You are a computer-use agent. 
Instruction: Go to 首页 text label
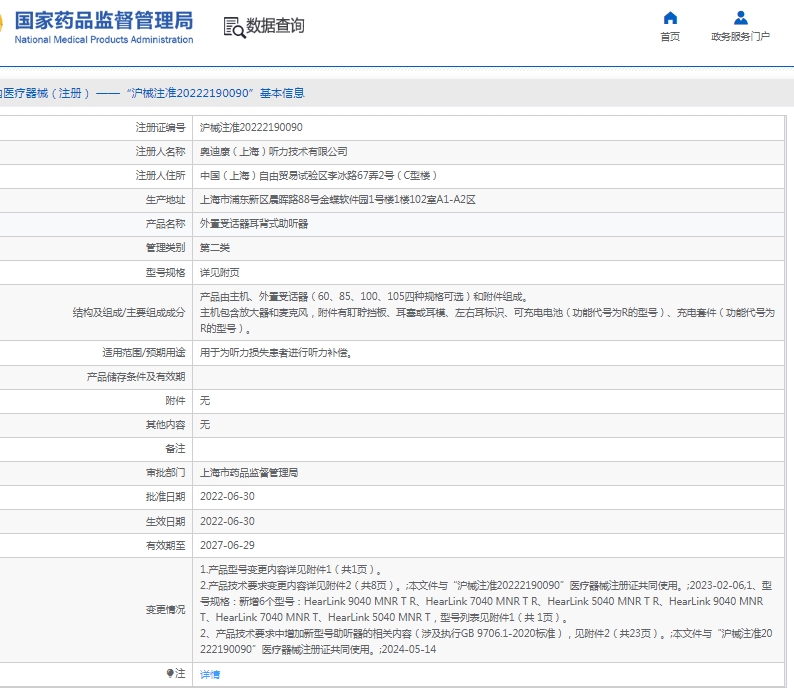coord(670,37)
